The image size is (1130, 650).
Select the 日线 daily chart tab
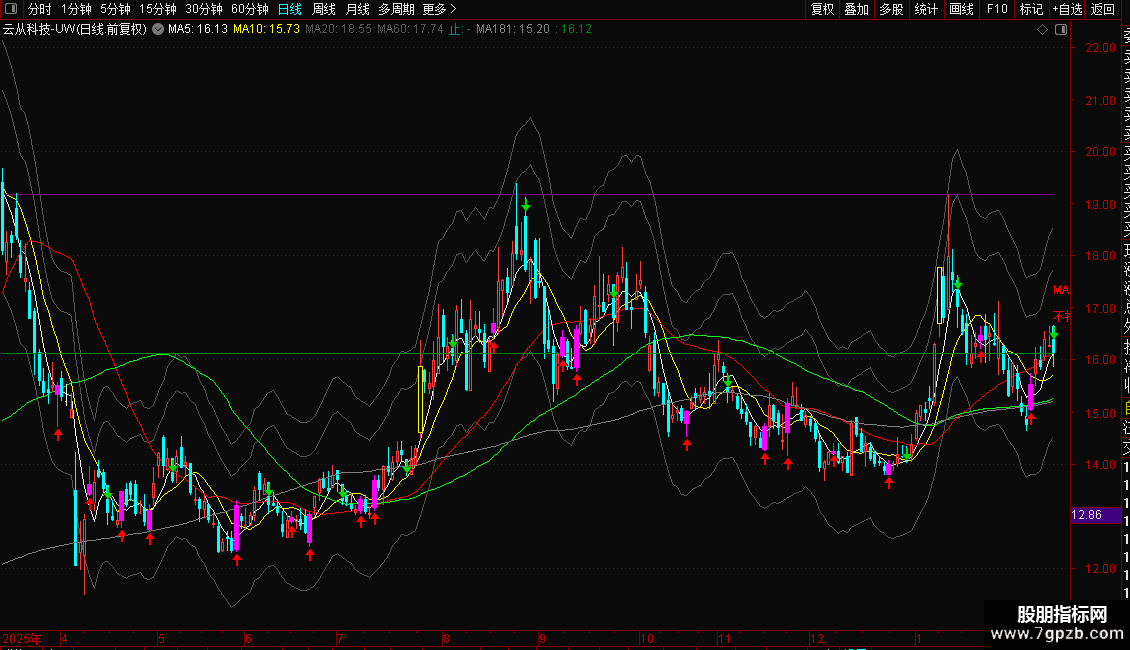coord(290,9)
